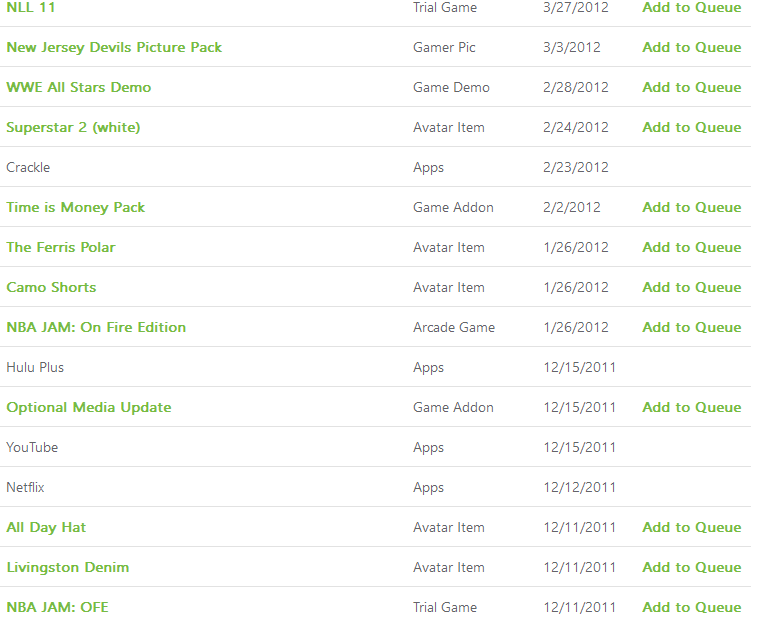766x620 pixels.
Task: Open NBA JAM: On Fire Edition link
Action: pos(96,327)
